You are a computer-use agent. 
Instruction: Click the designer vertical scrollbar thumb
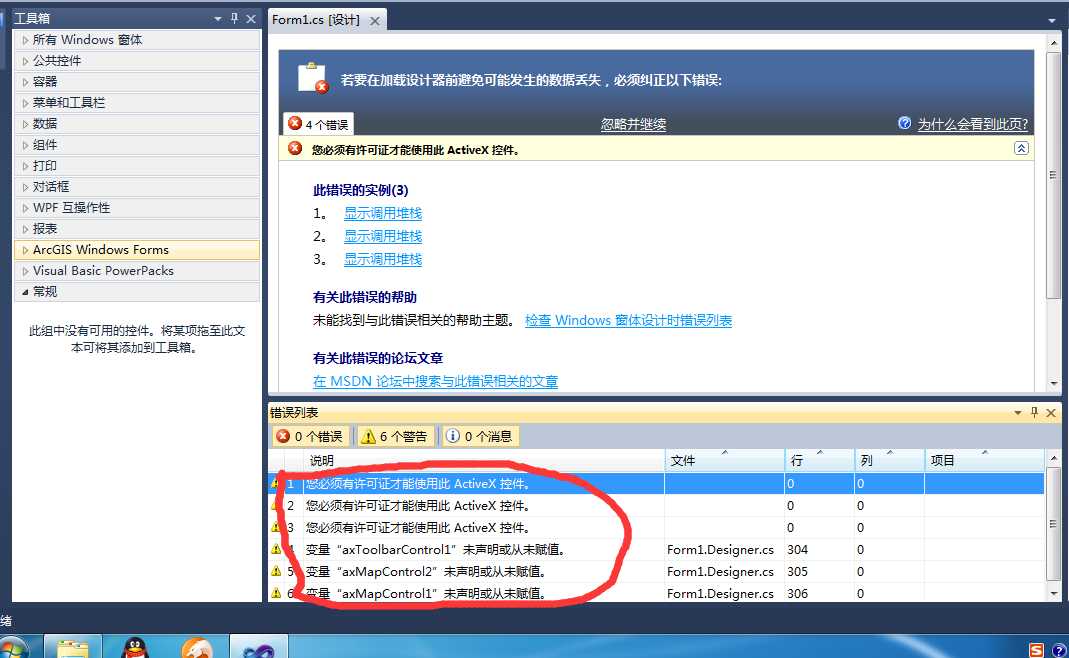point(1053,174)
